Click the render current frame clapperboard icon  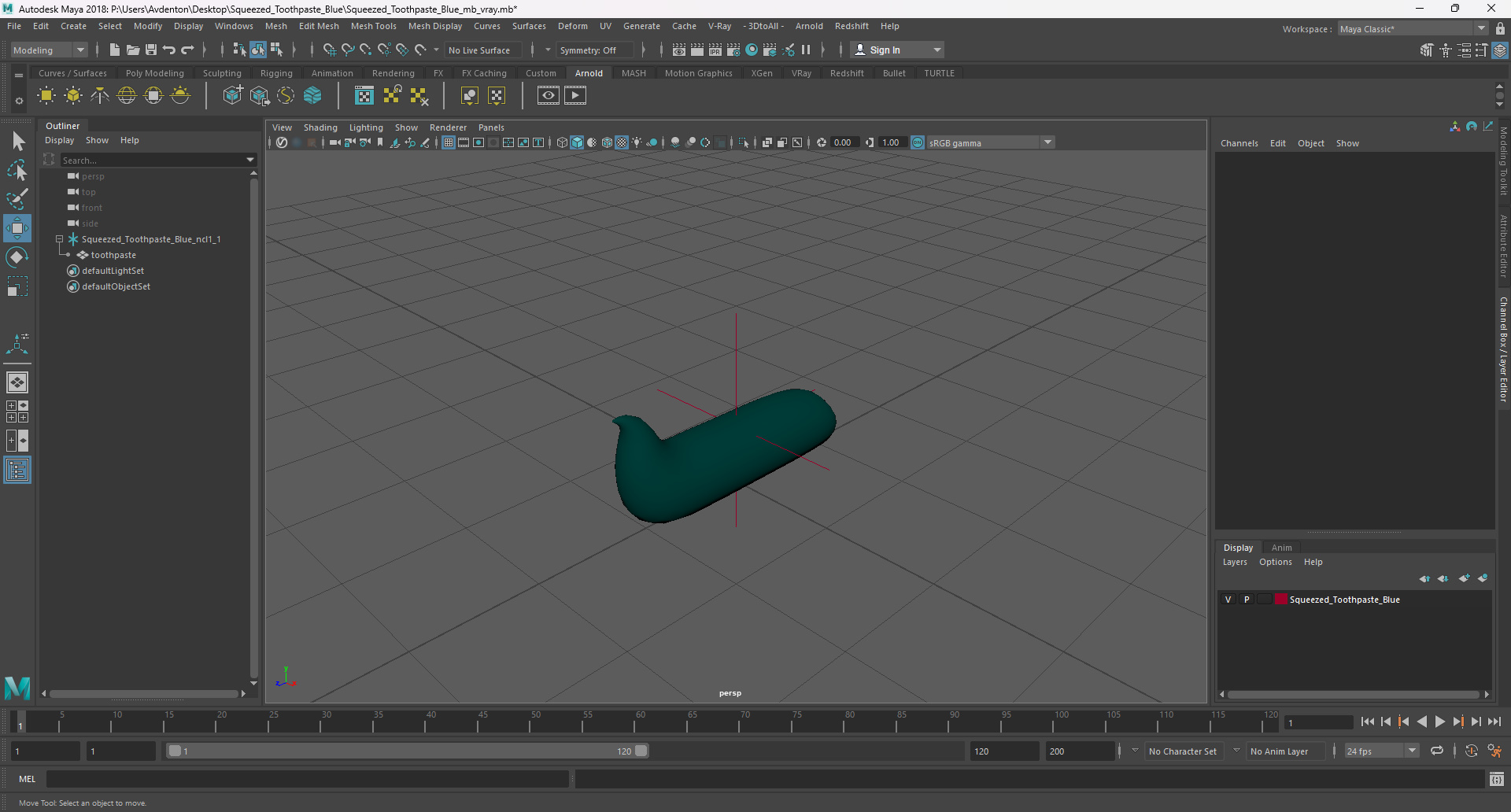(x=697, y=50)
